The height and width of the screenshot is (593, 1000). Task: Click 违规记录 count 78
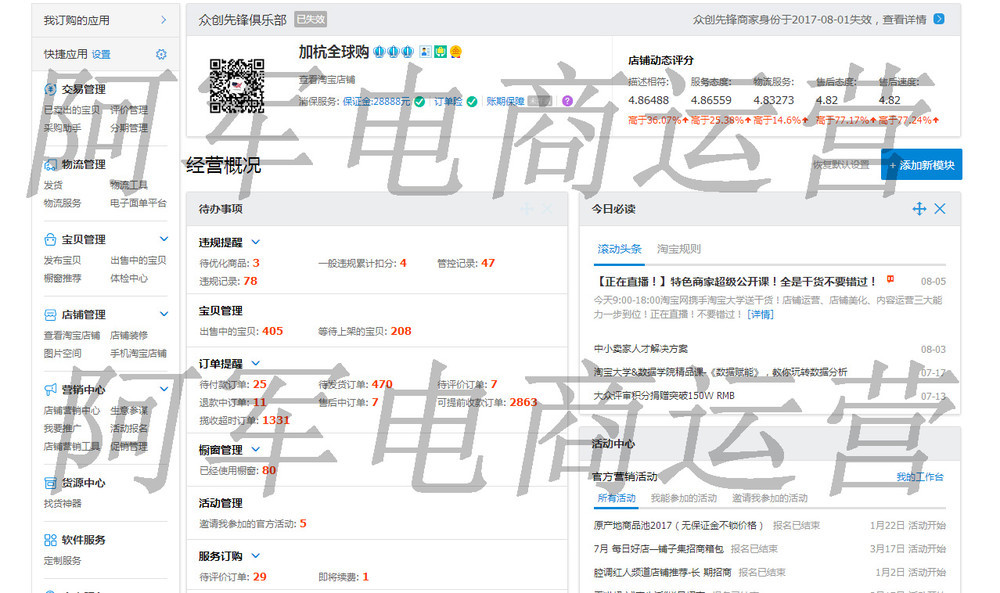(250, 281)
